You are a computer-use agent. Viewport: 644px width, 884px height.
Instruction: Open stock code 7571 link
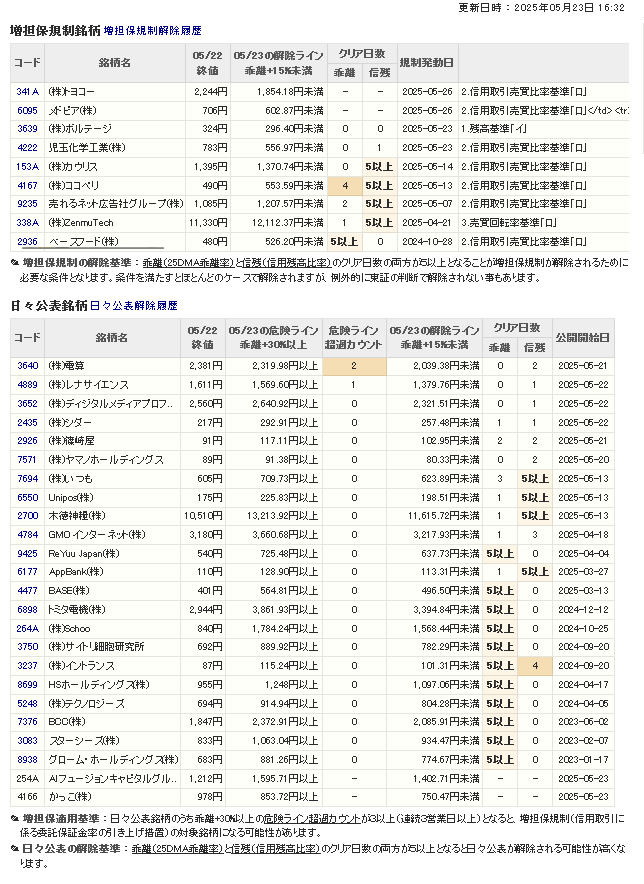click(x=27, y=460)
